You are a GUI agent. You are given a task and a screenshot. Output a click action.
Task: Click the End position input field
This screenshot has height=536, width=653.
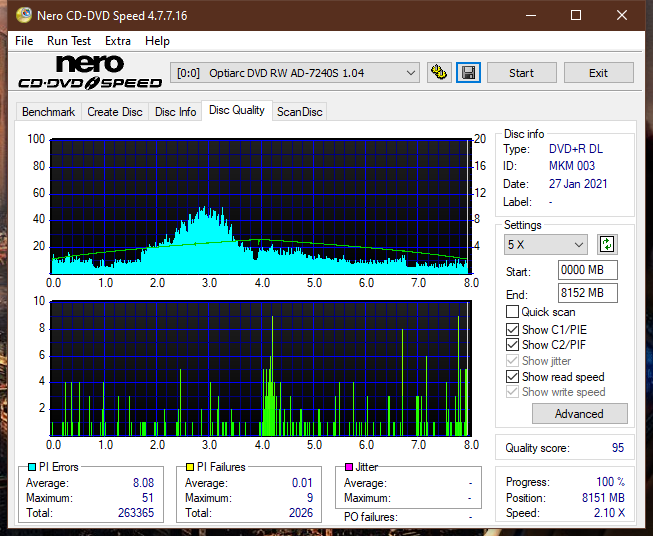coord(587,293)
